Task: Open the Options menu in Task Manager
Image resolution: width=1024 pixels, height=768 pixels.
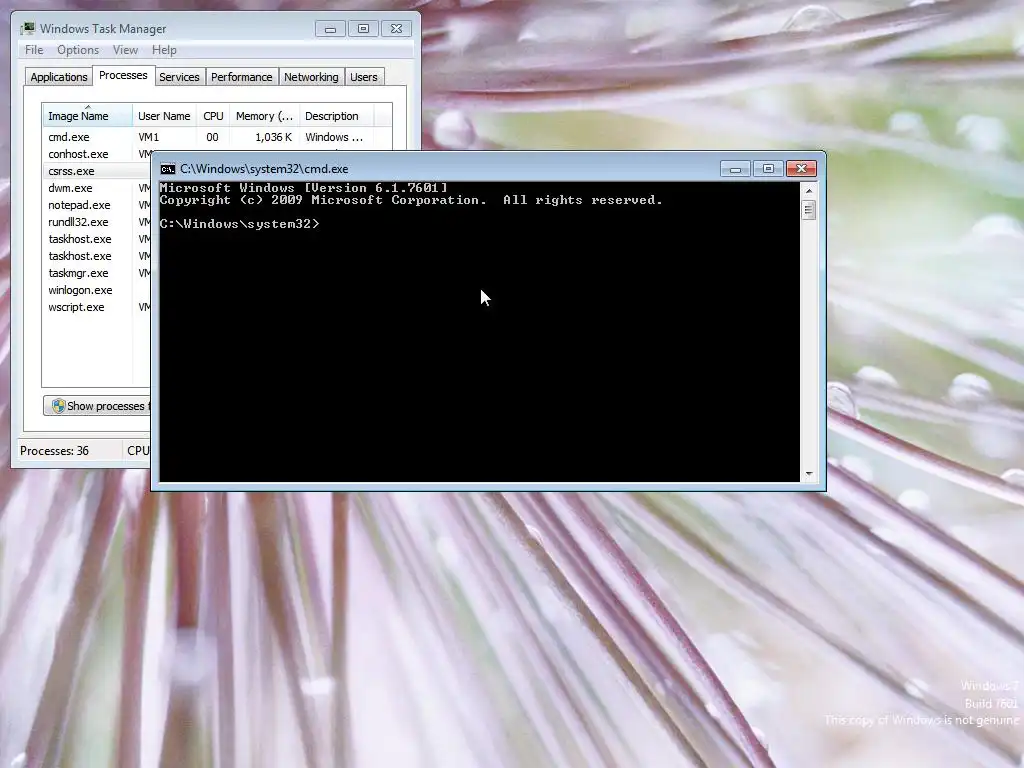Action: 78,50
